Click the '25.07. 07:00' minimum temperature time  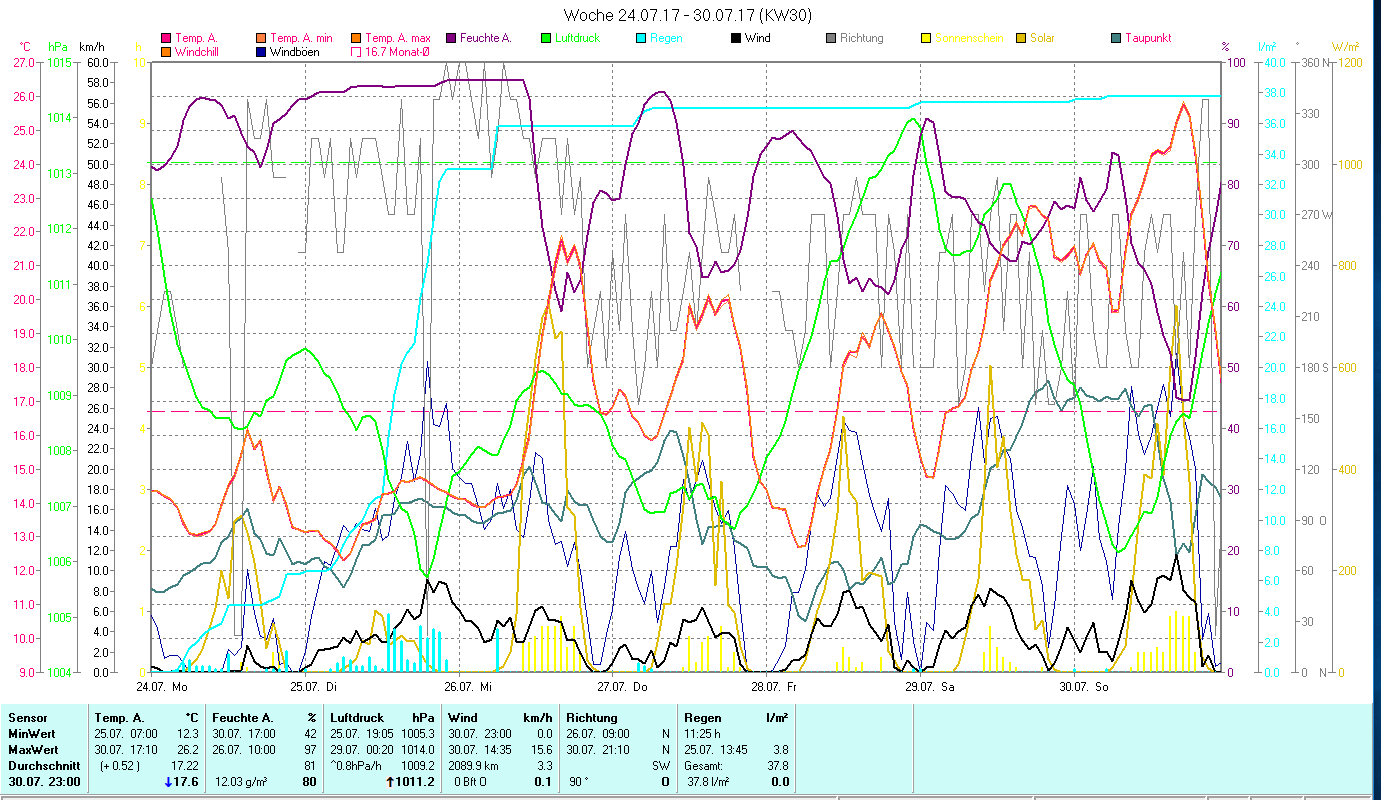point(126,733)
